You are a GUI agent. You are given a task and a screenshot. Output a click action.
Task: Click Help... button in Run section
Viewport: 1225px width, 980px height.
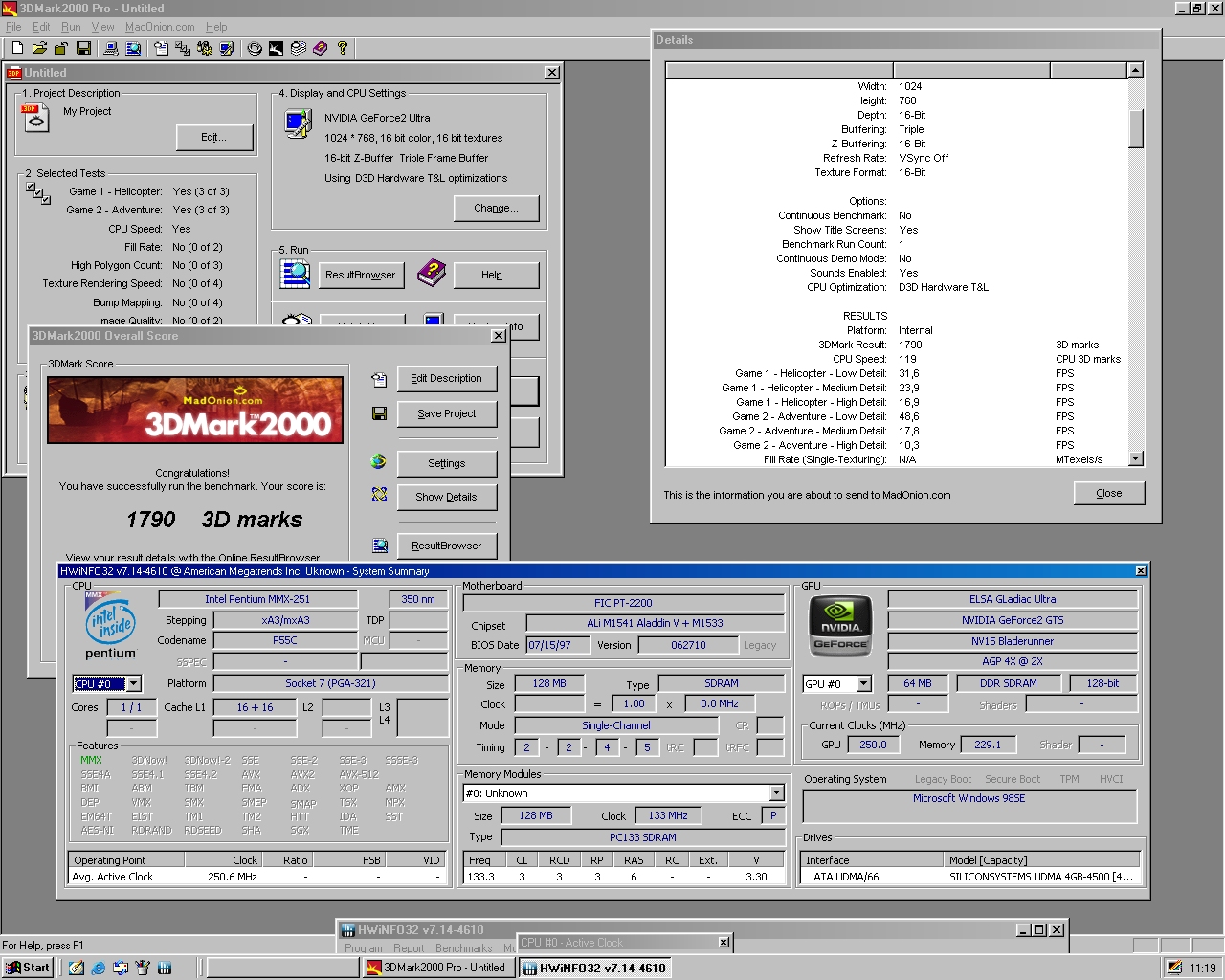click(x=497, y=275)
